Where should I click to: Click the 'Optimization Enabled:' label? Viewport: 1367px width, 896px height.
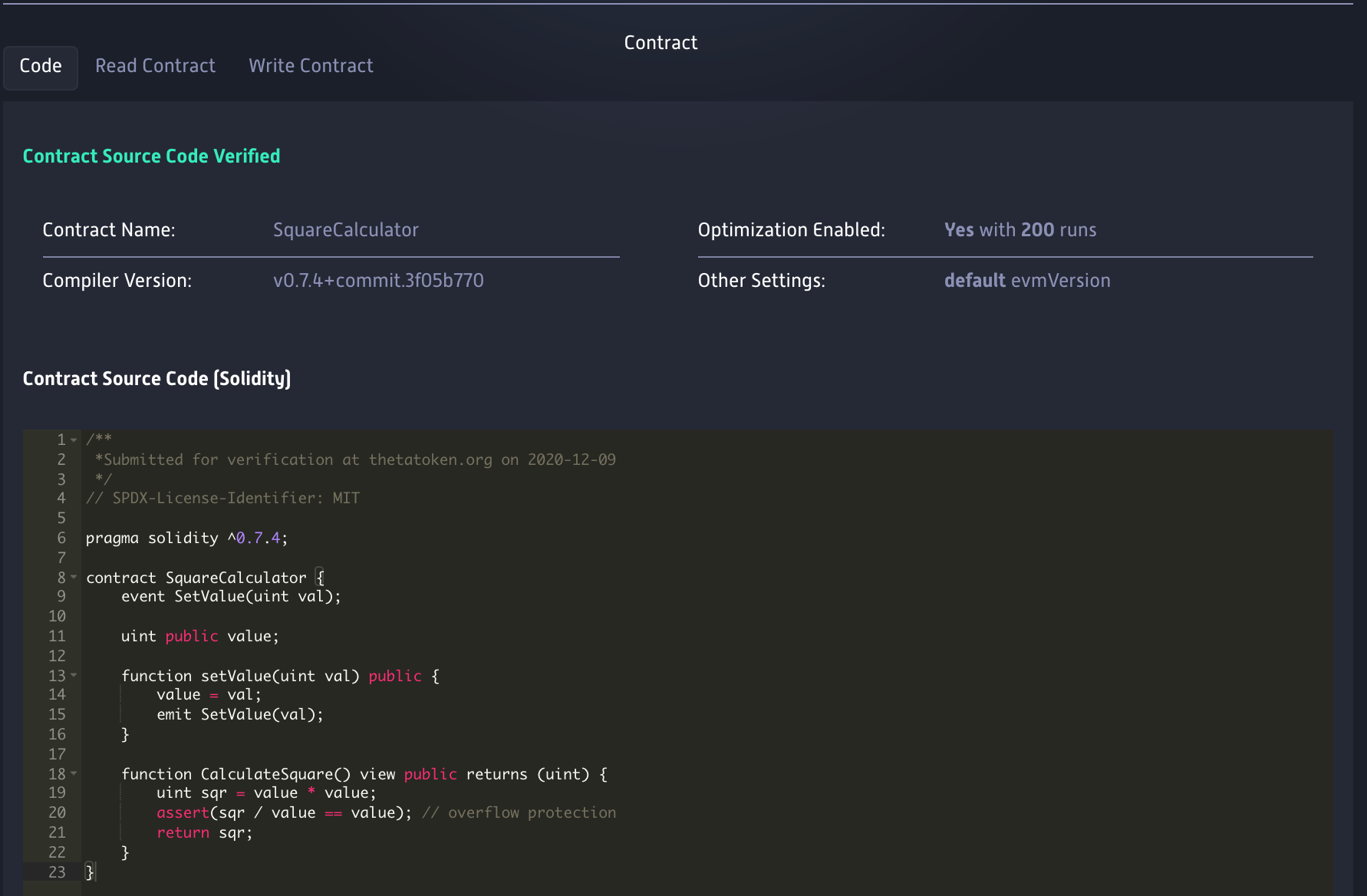pos(792,230)
